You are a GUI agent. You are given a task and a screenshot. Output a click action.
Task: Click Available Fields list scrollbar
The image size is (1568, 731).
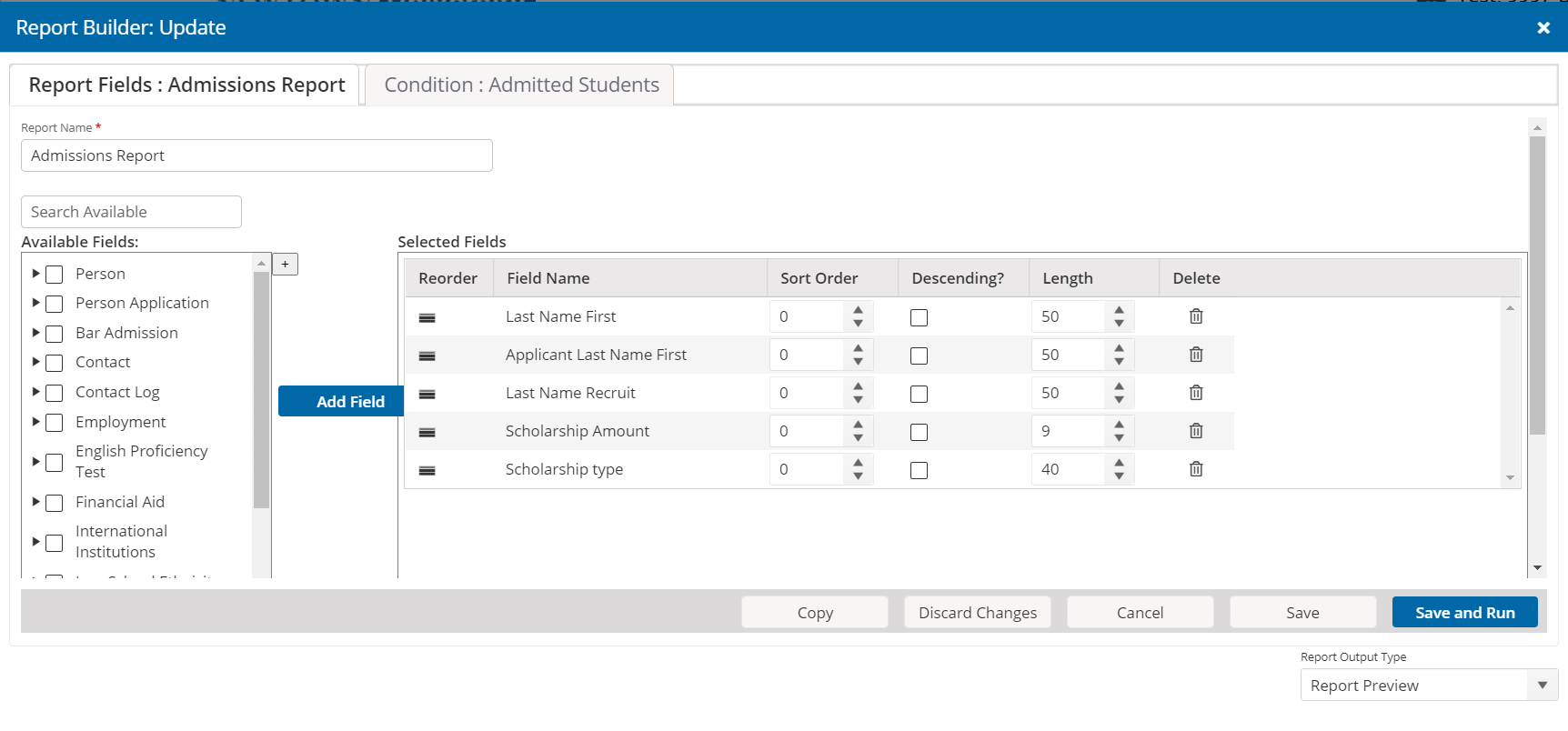point(261,389)
